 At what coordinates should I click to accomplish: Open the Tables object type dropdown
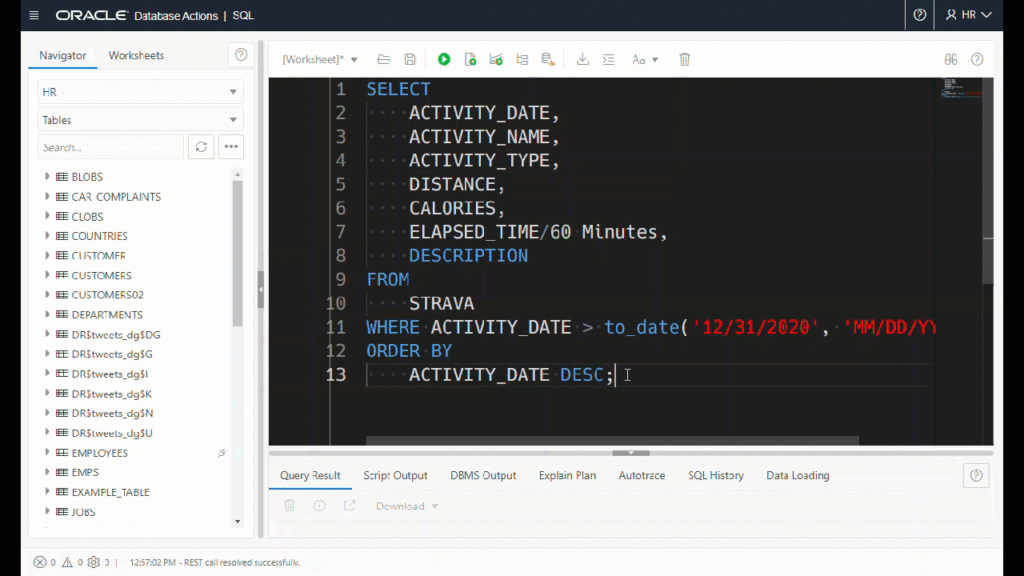140,120
